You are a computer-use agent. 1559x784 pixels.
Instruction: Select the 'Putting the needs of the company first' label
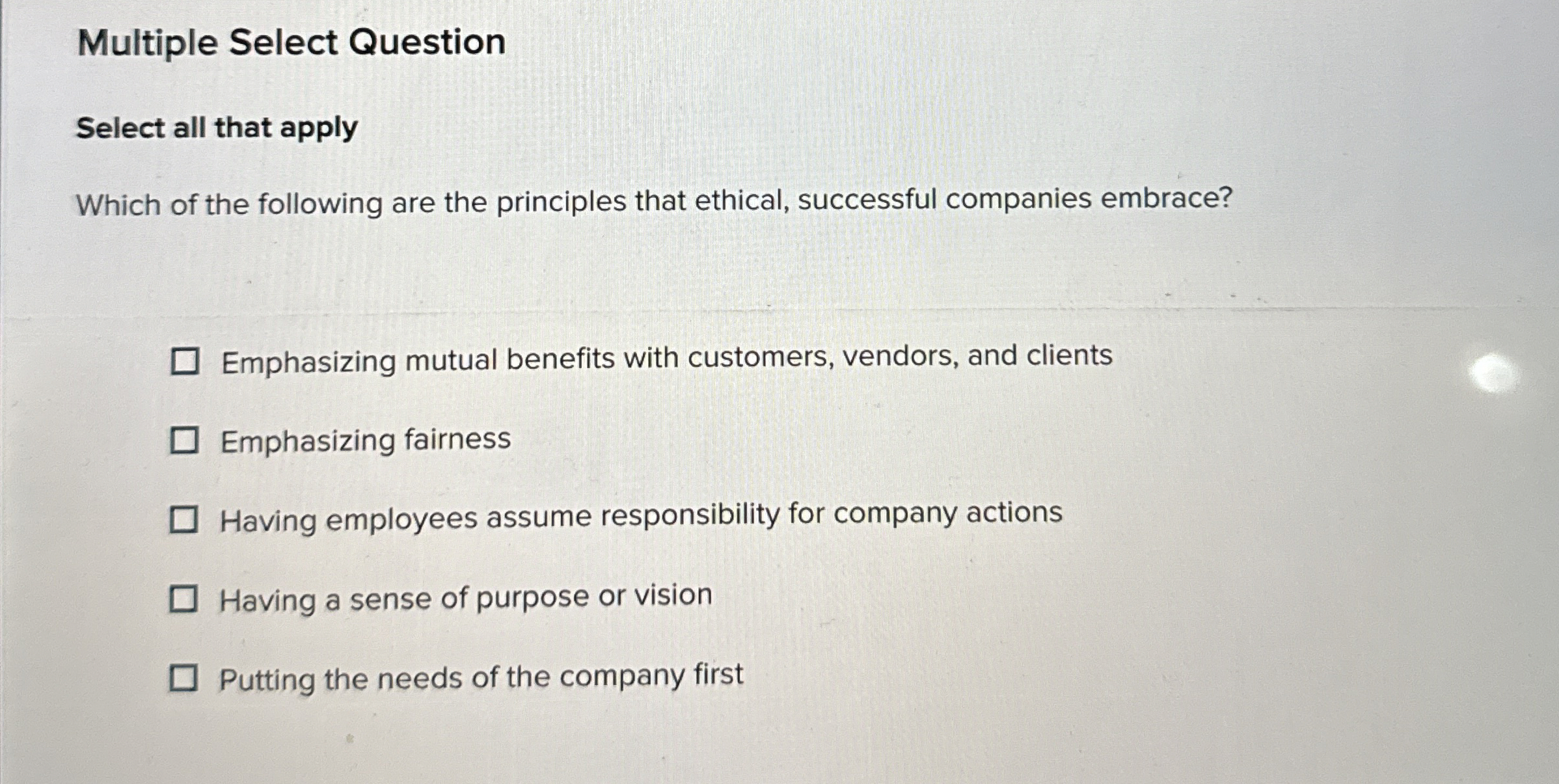point(481,677)
